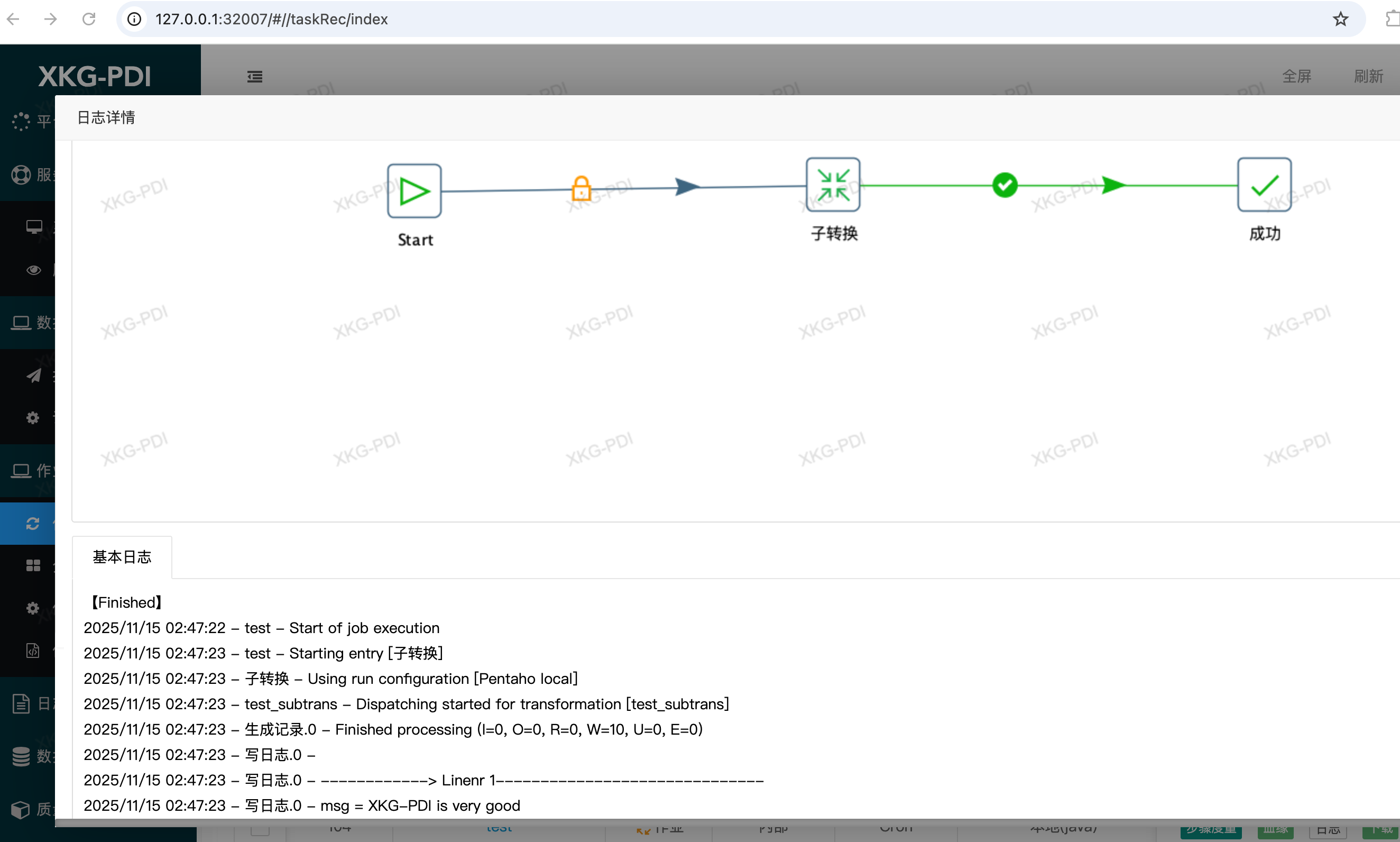Click the blue sync refresh sidebar icon

click(x=32, y=523)
